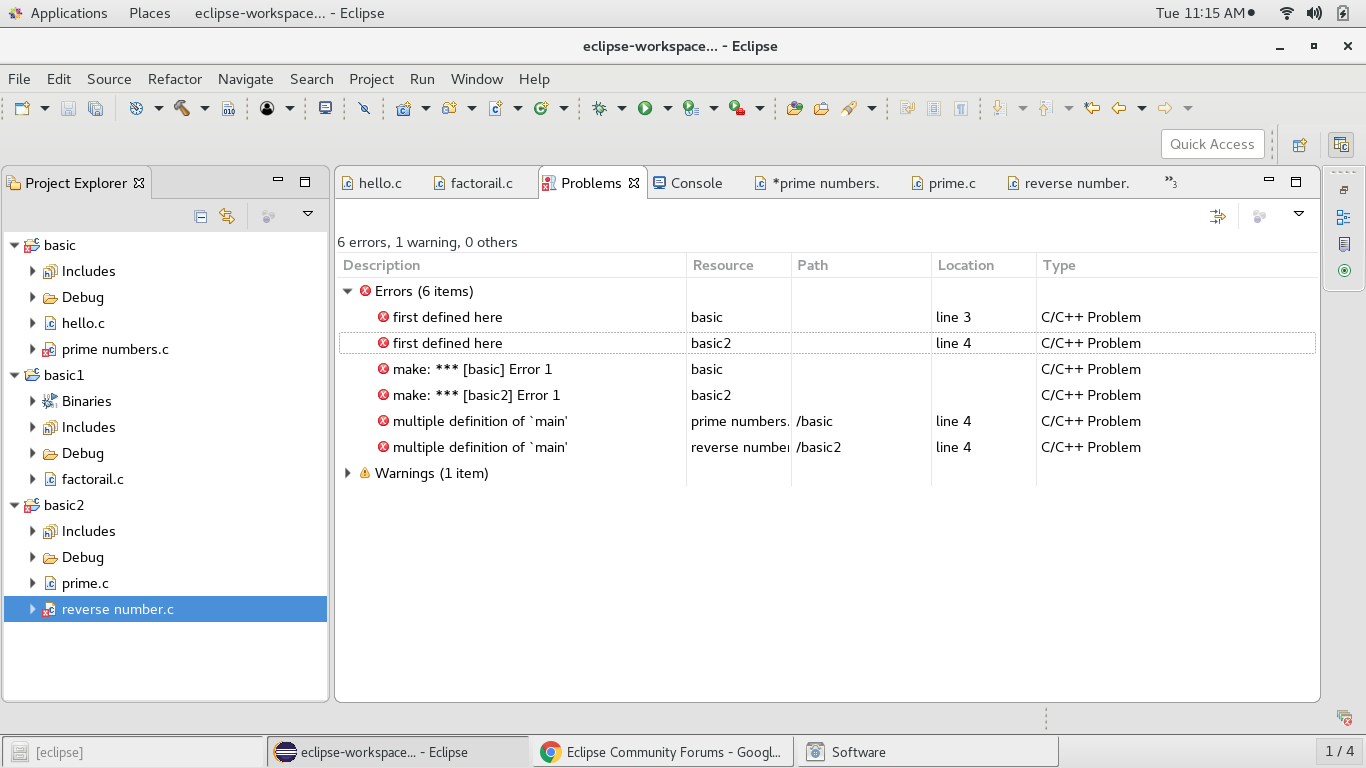The image size is (1366, 768).
Task: Click the Open Element icon
Action: [x=795, y=108]
